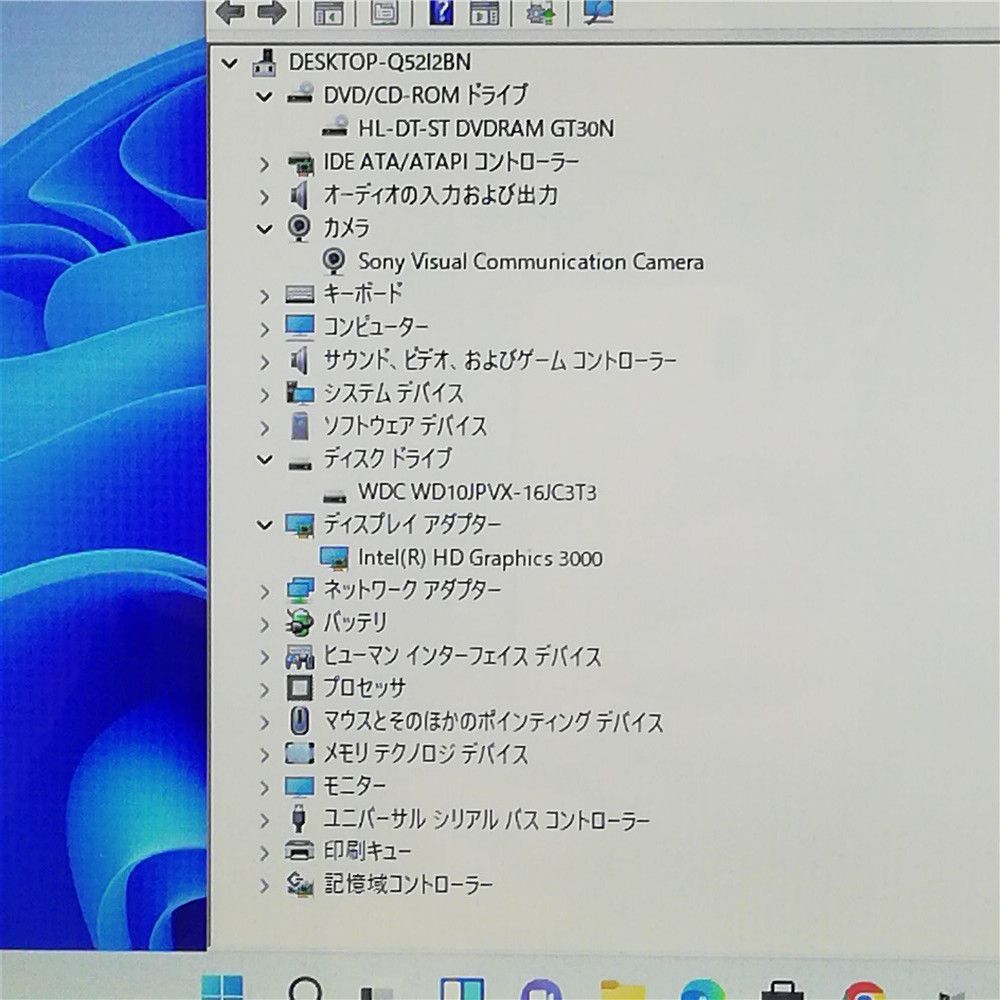Click the HL-DT-ST DVDRAM drive icon
Viewport: 1000px width, 1000px height.
point(334,128)
